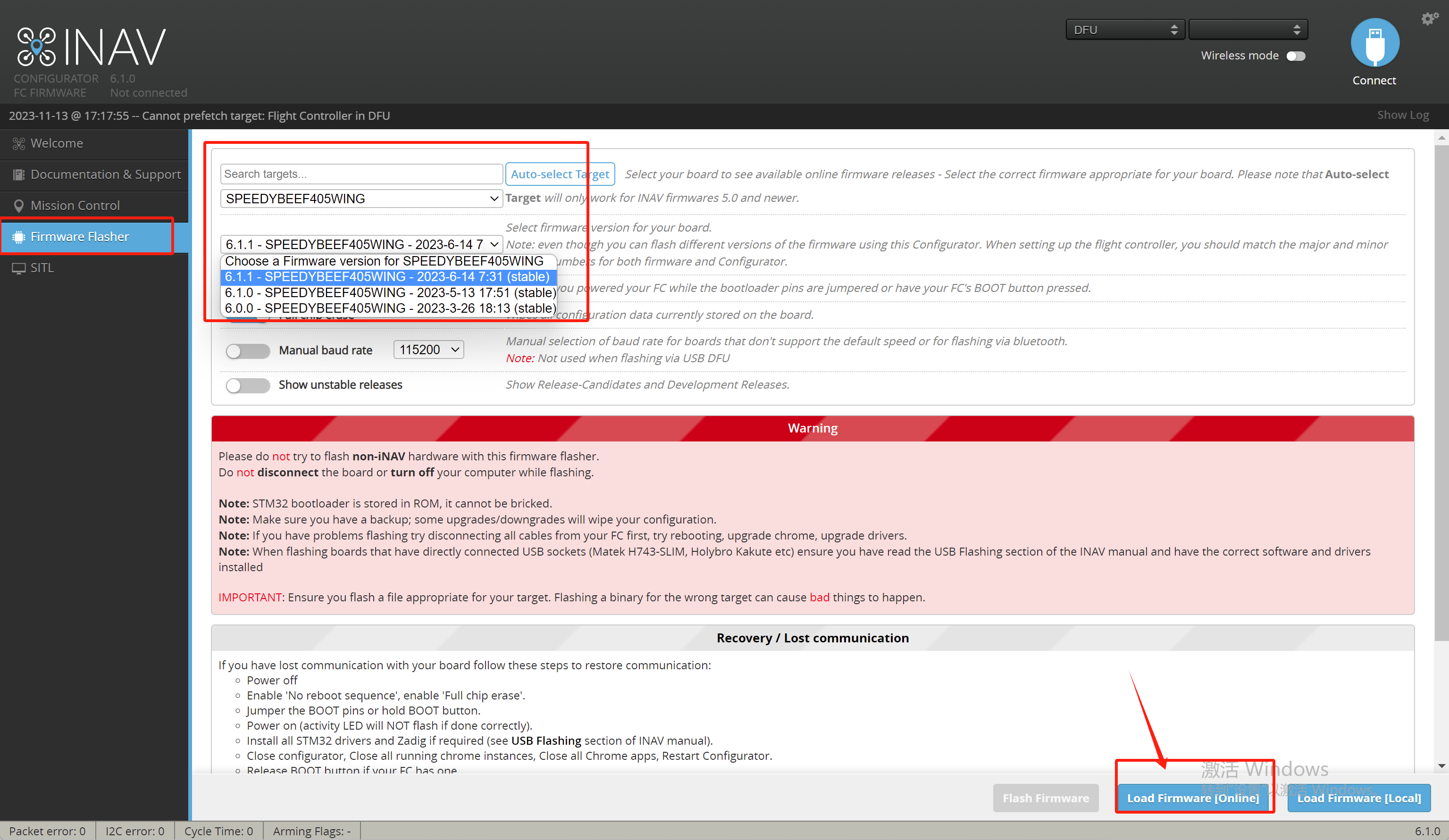Screen dimensions: 1449x840
Task: Click the Flash Firmware button
Action: (x=1046, y=798)
